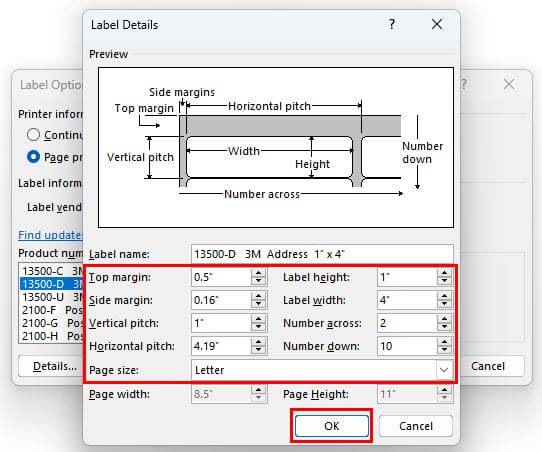Click the Number down value field
This screenshot has width=542, height=452.
pos(407,346)
